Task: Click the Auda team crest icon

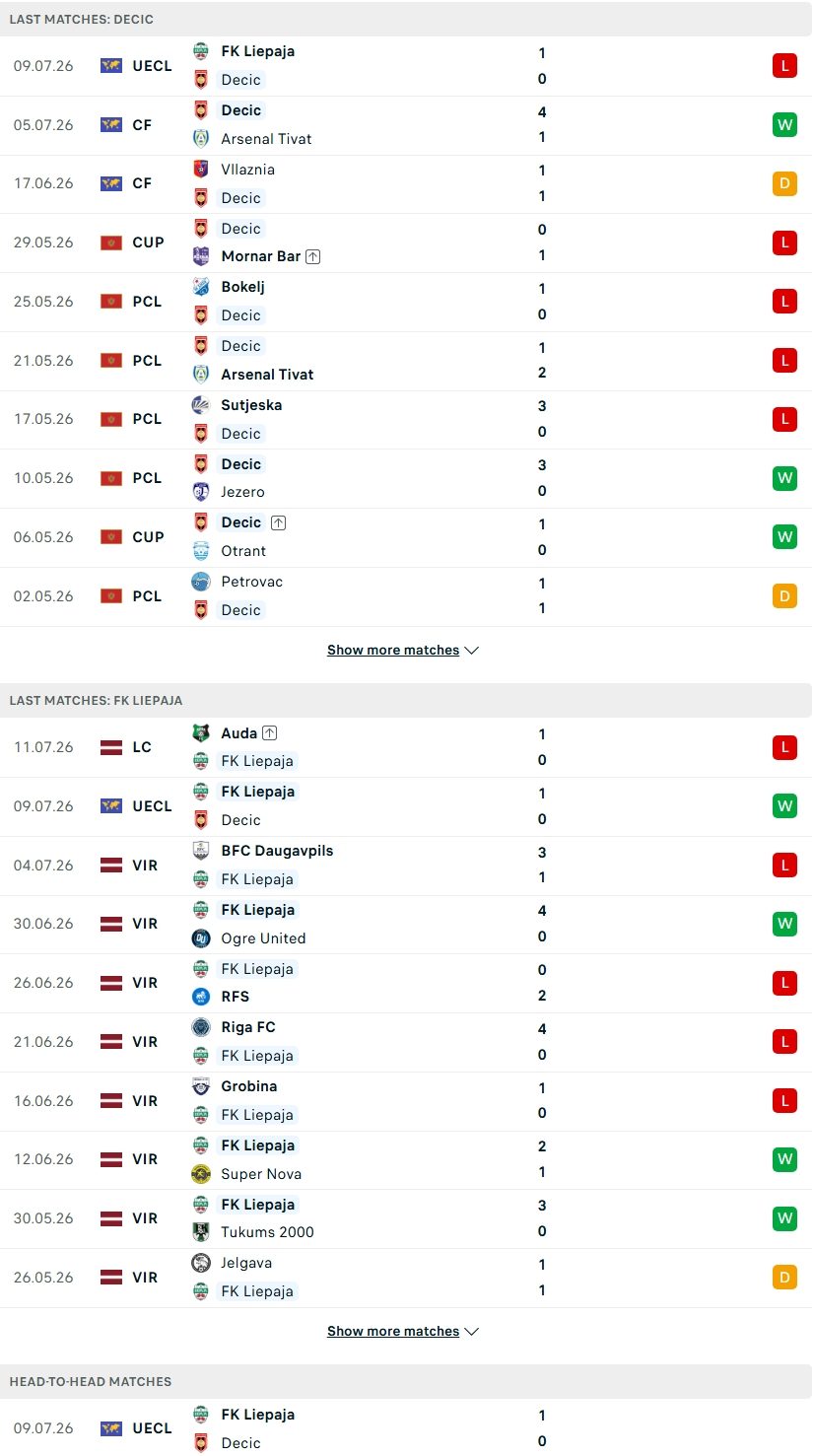Action: tap(201, 732)
